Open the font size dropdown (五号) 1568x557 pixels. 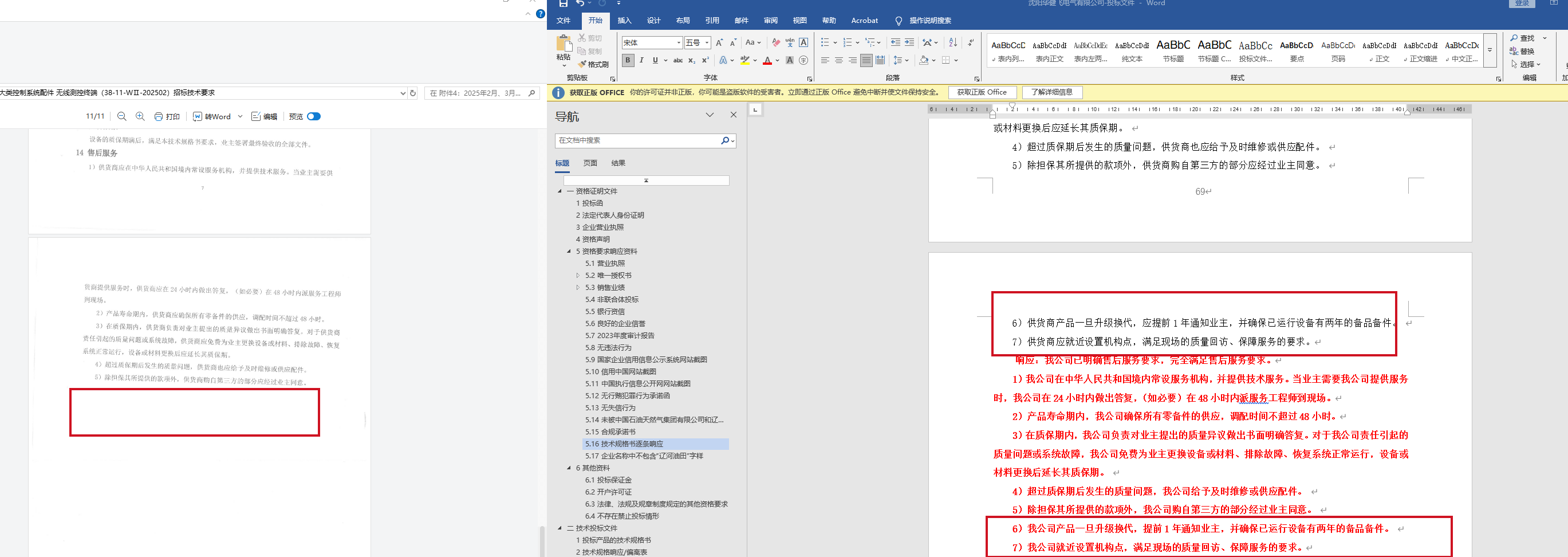pyautogui.click(x=707, y=42)
